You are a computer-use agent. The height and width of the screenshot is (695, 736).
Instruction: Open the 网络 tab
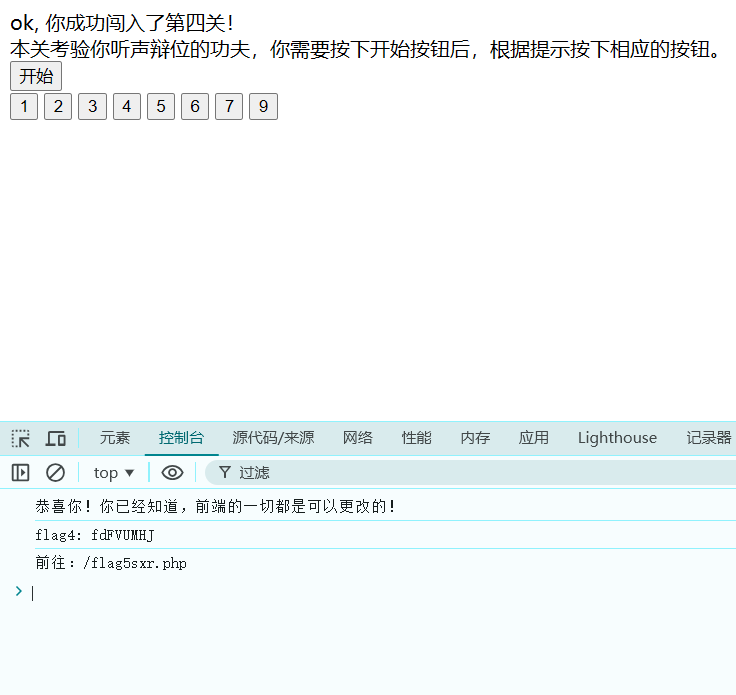pyautogui.click(x=358, y=438)
